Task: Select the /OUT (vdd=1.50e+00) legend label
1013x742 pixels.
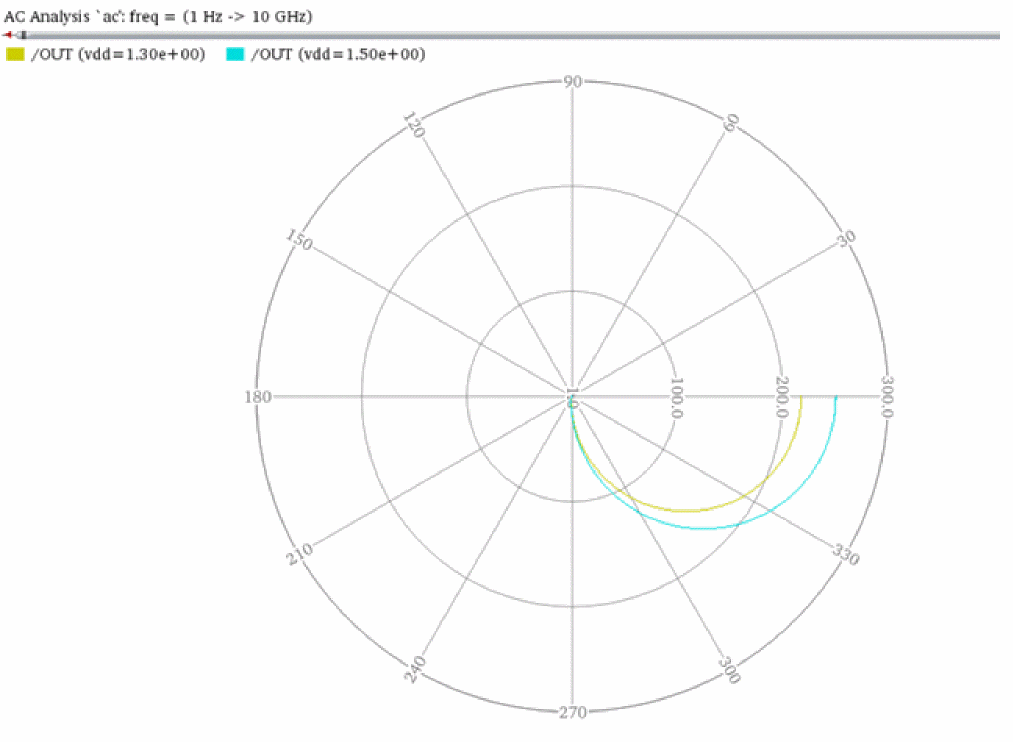Action: click(339, 54)
